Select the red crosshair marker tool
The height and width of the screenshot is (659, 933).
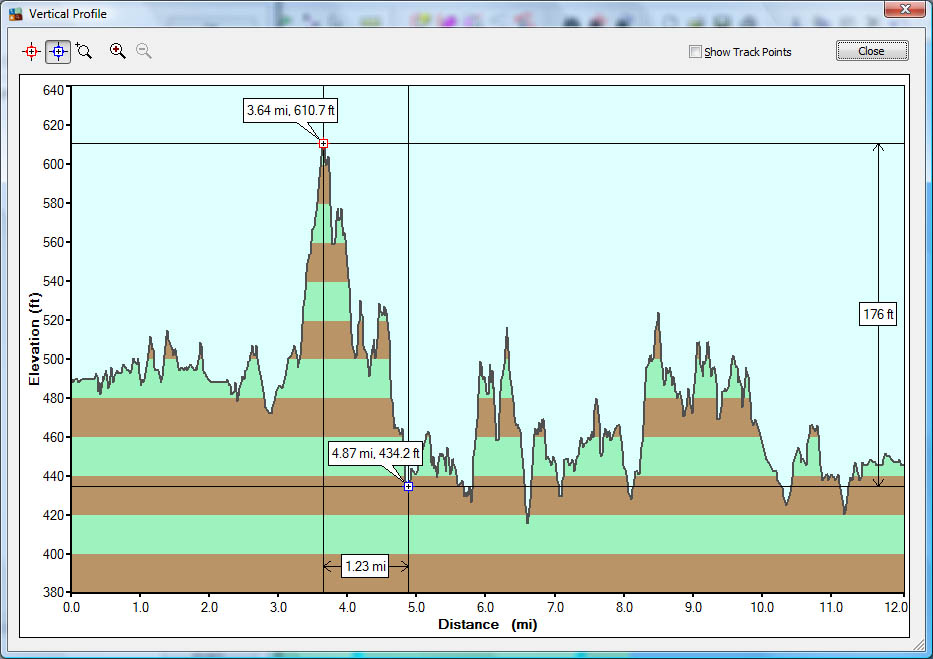click(32, 51)
